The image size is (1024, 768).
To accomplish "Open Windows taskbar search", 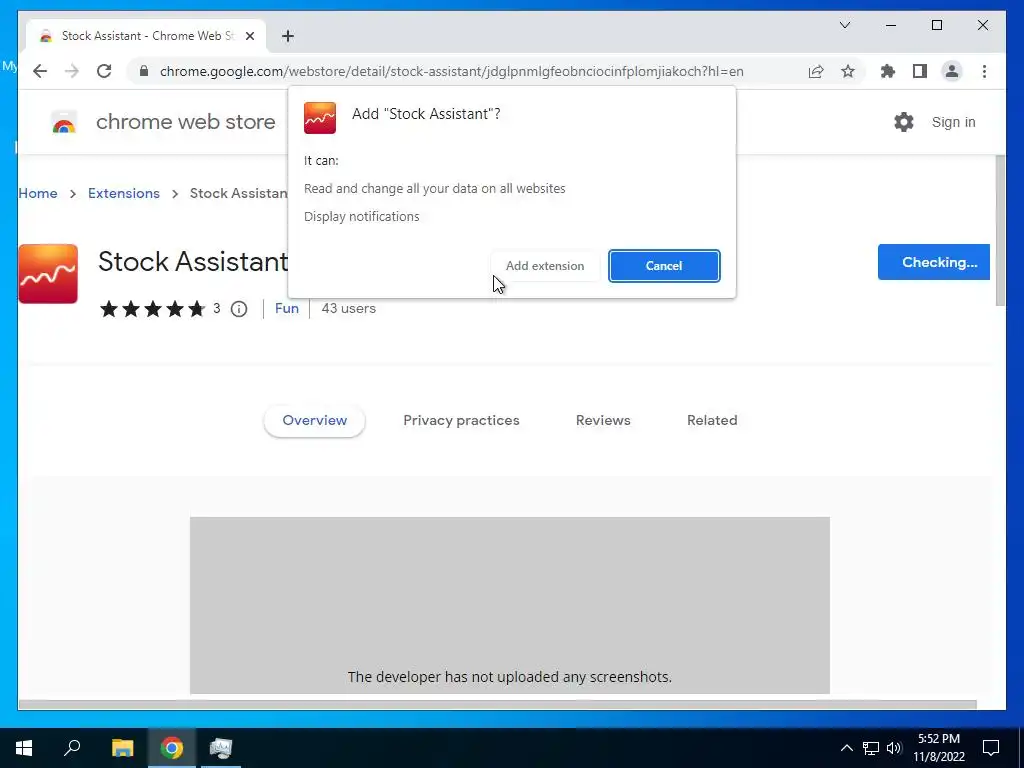I will pyautogui.click(x=72, y=748).
